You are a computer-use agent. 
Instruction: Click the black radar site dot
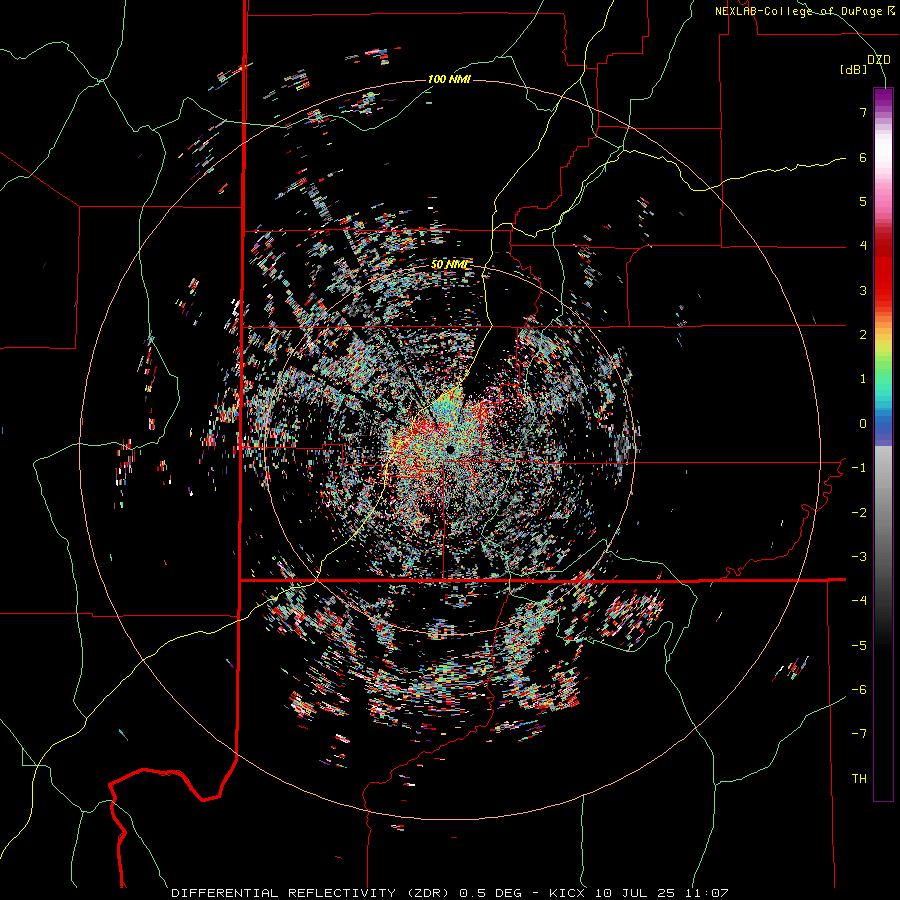pos(450,449)
